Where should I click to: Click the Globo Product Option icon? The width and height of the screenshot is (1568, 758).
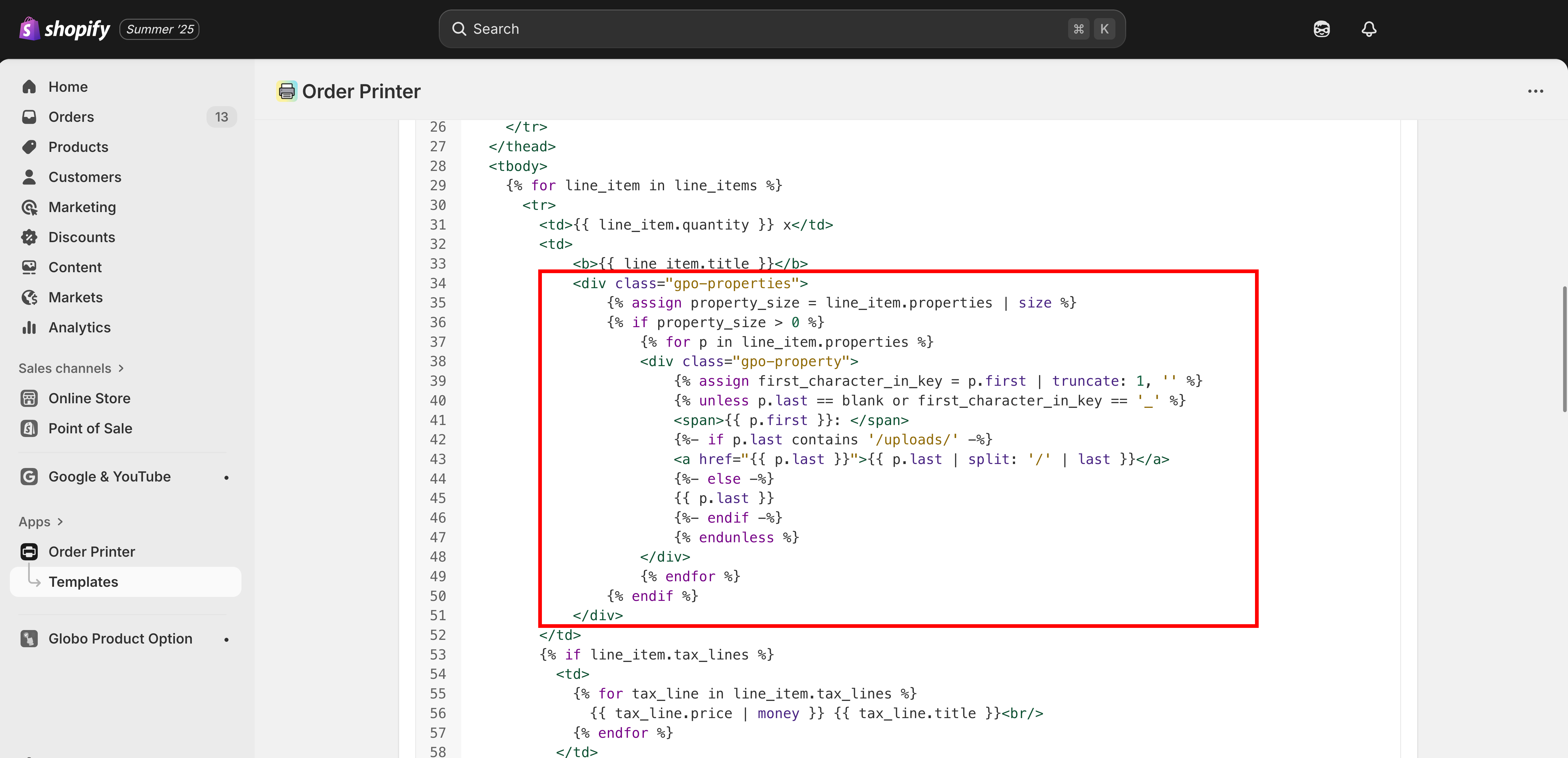[x=29, y=638]
